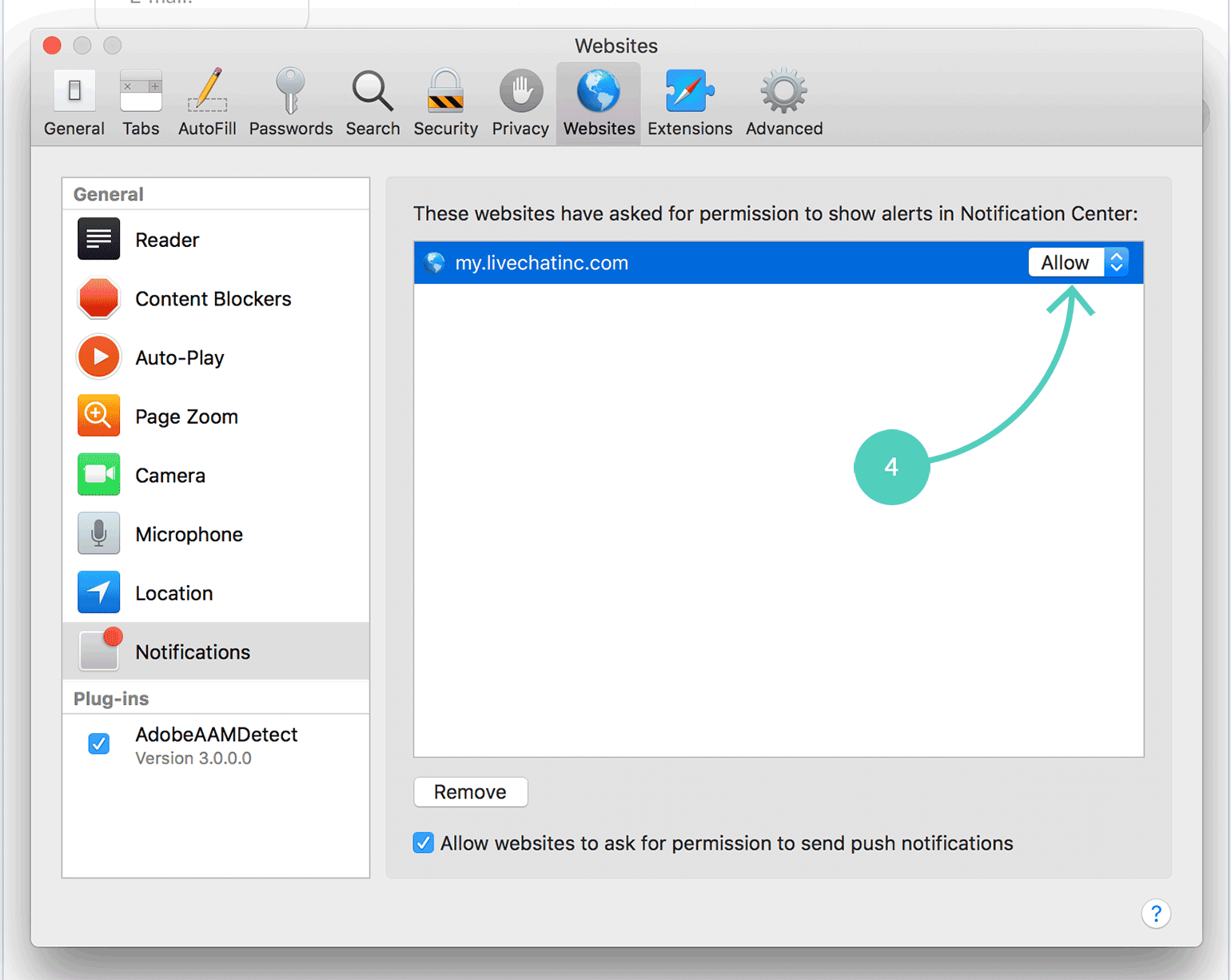Click the Camera label in sidebar
1231x980 pixels.
point(170,476)
